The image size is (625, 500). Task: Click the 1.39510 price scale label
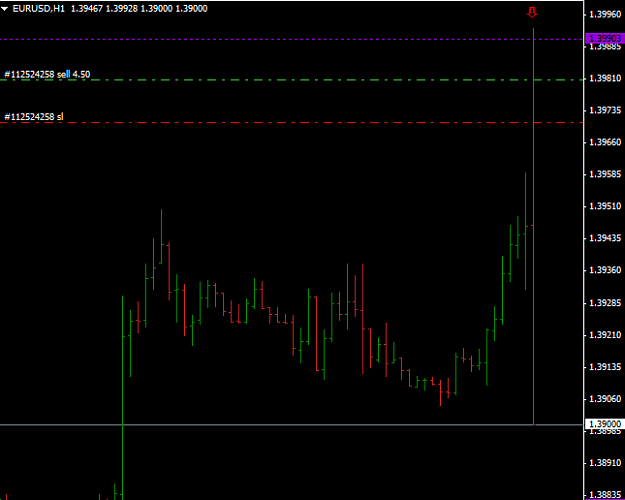tap(605, 206)
